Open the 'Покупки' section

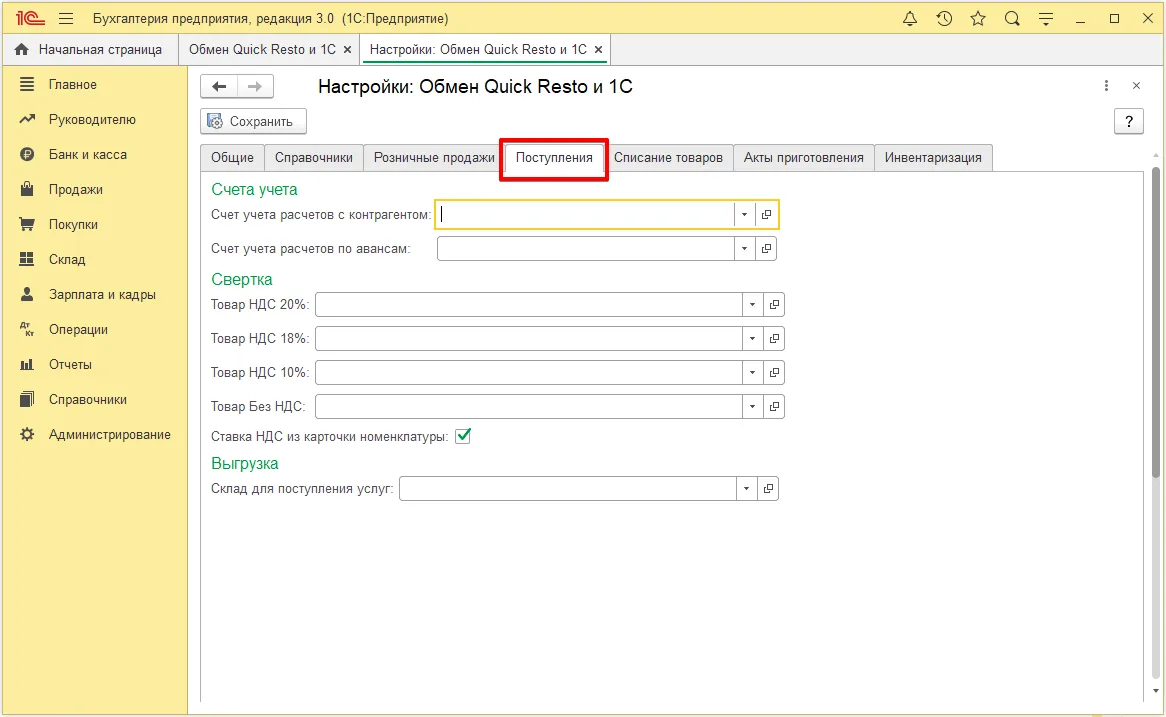pyautogui.click(x=74, y=225)
